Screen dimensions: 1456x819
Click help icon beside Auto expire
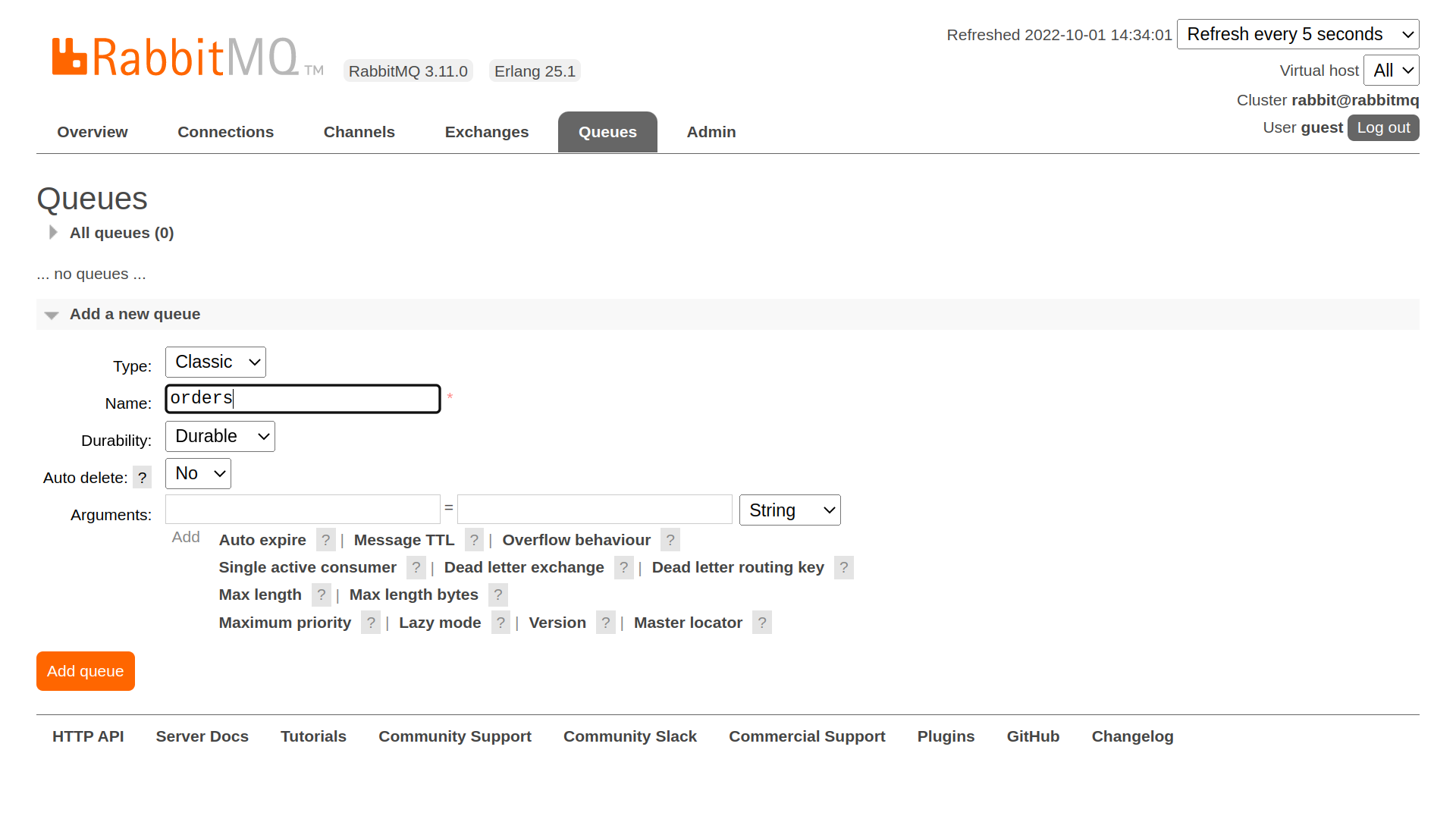point(325,540)
